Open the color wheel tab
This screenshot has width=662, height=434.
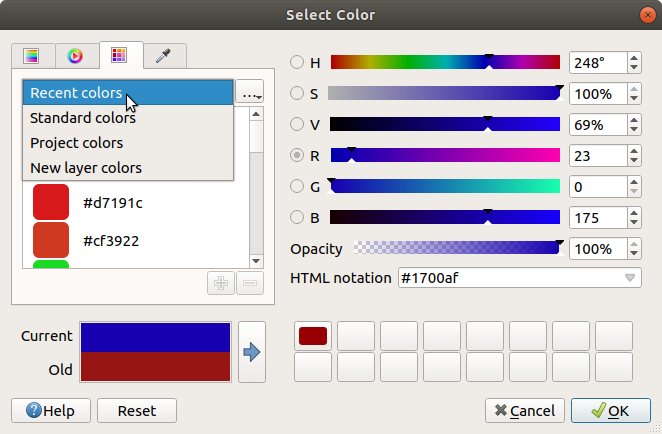[x=76, y=55]
